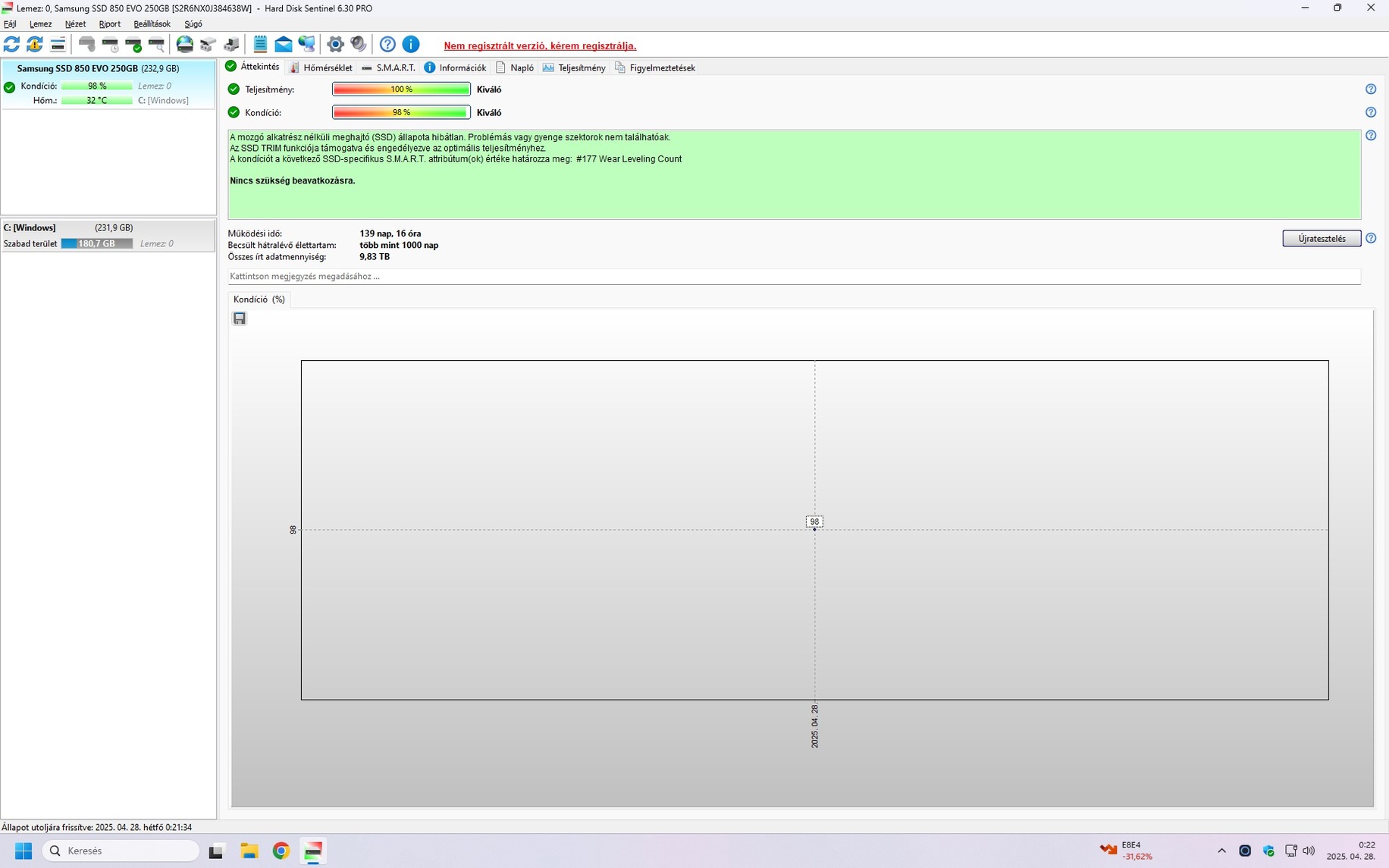Image resolution: width=1389 pixels, height=868 pixels.
Task: Select the Áttekintés tab
Action: coord(252,67)
